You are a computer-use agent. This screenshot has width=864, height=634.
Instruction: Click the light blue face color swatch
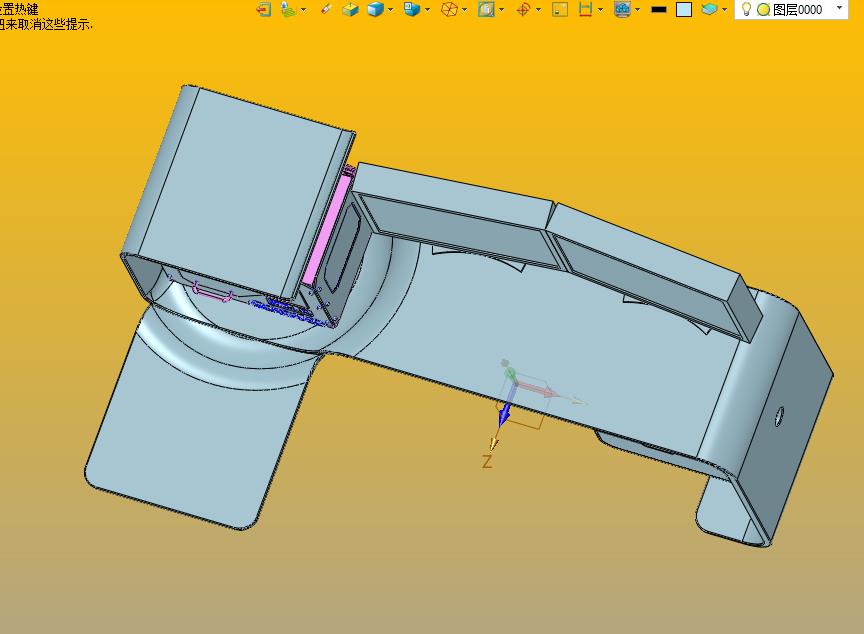click(684, 9)
